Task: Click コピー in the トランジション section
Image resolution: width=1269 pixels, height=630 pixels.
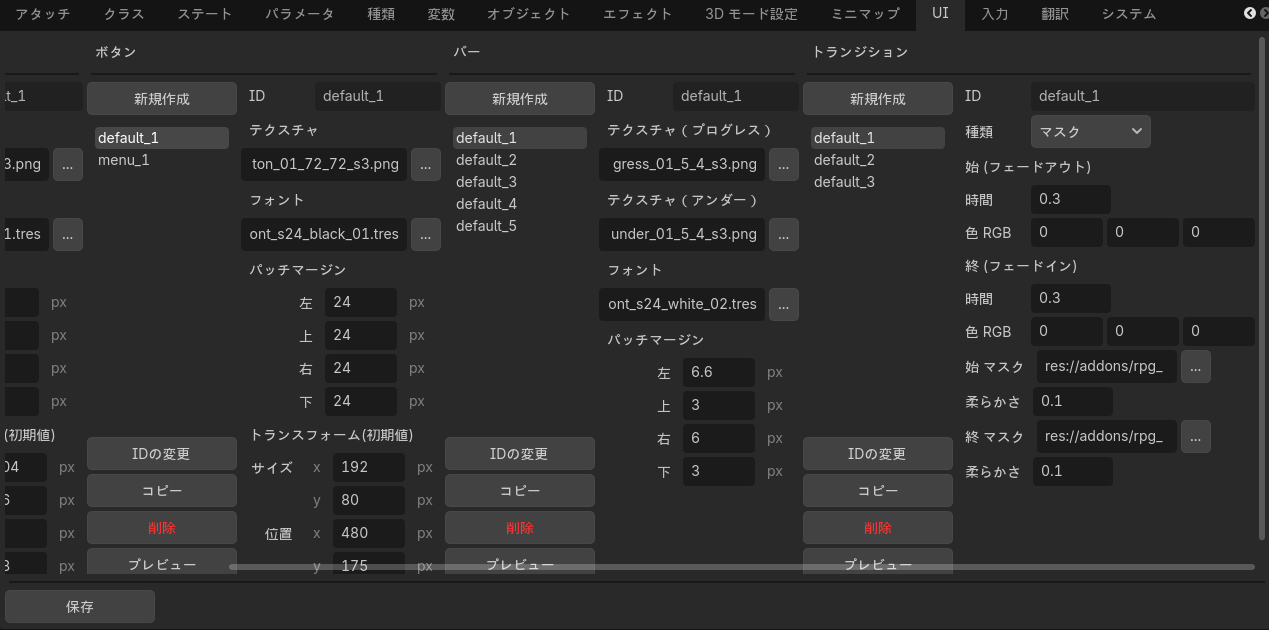Action: point(878,491)
